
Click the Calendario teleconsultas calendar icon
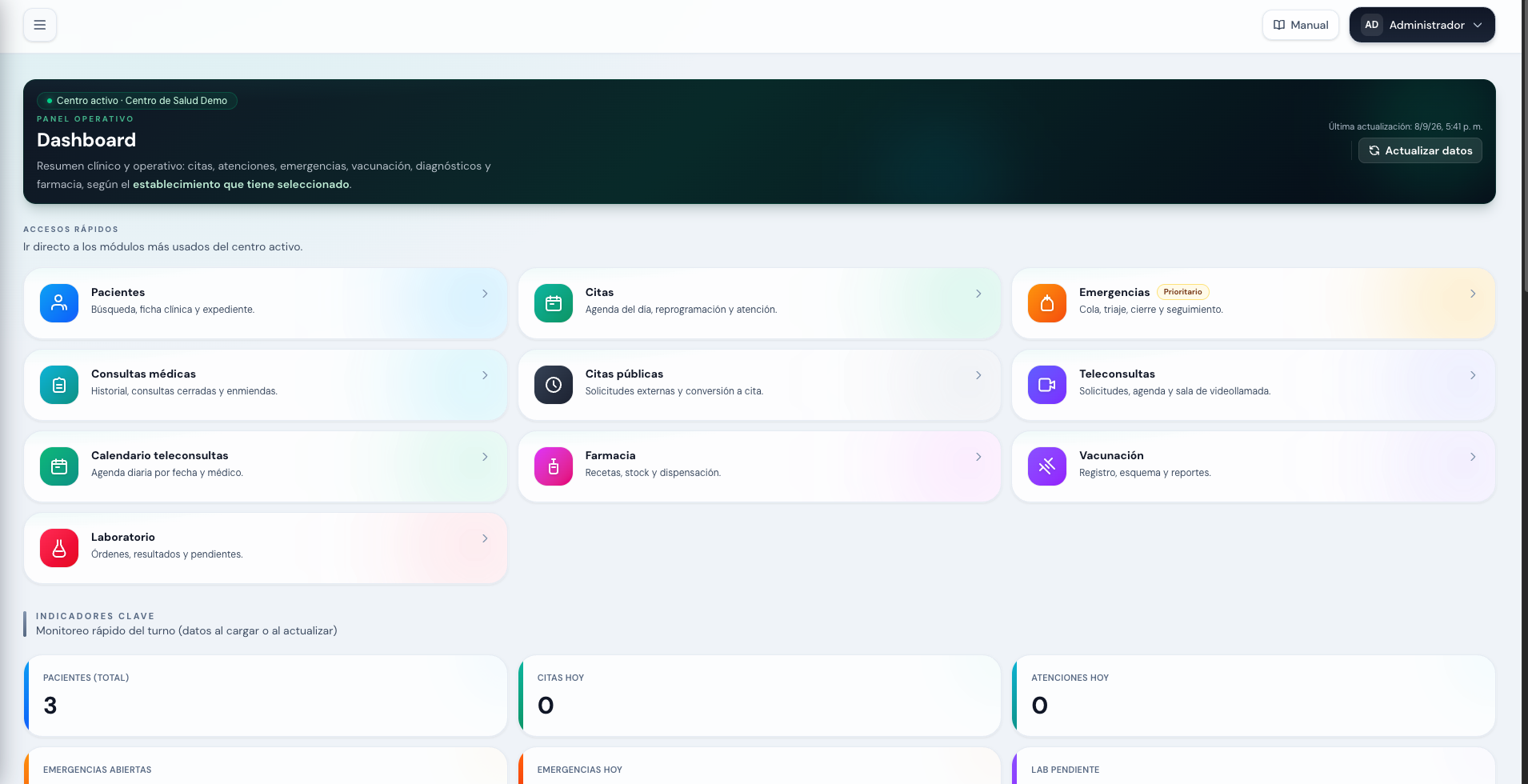pyautogui.click(x=59, y=466)
